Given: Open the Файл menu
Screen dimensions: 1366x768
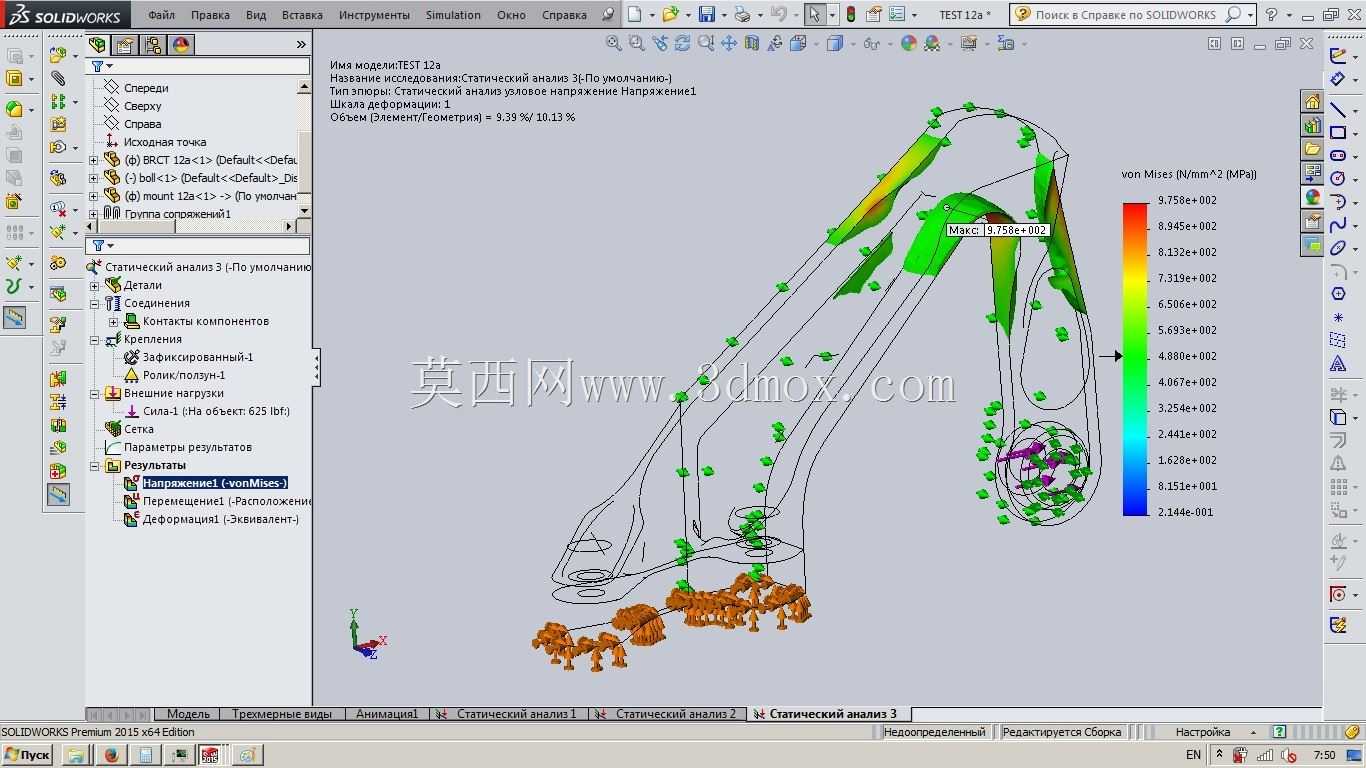Looking at the screenshot, I should click(x=161, y=15).
